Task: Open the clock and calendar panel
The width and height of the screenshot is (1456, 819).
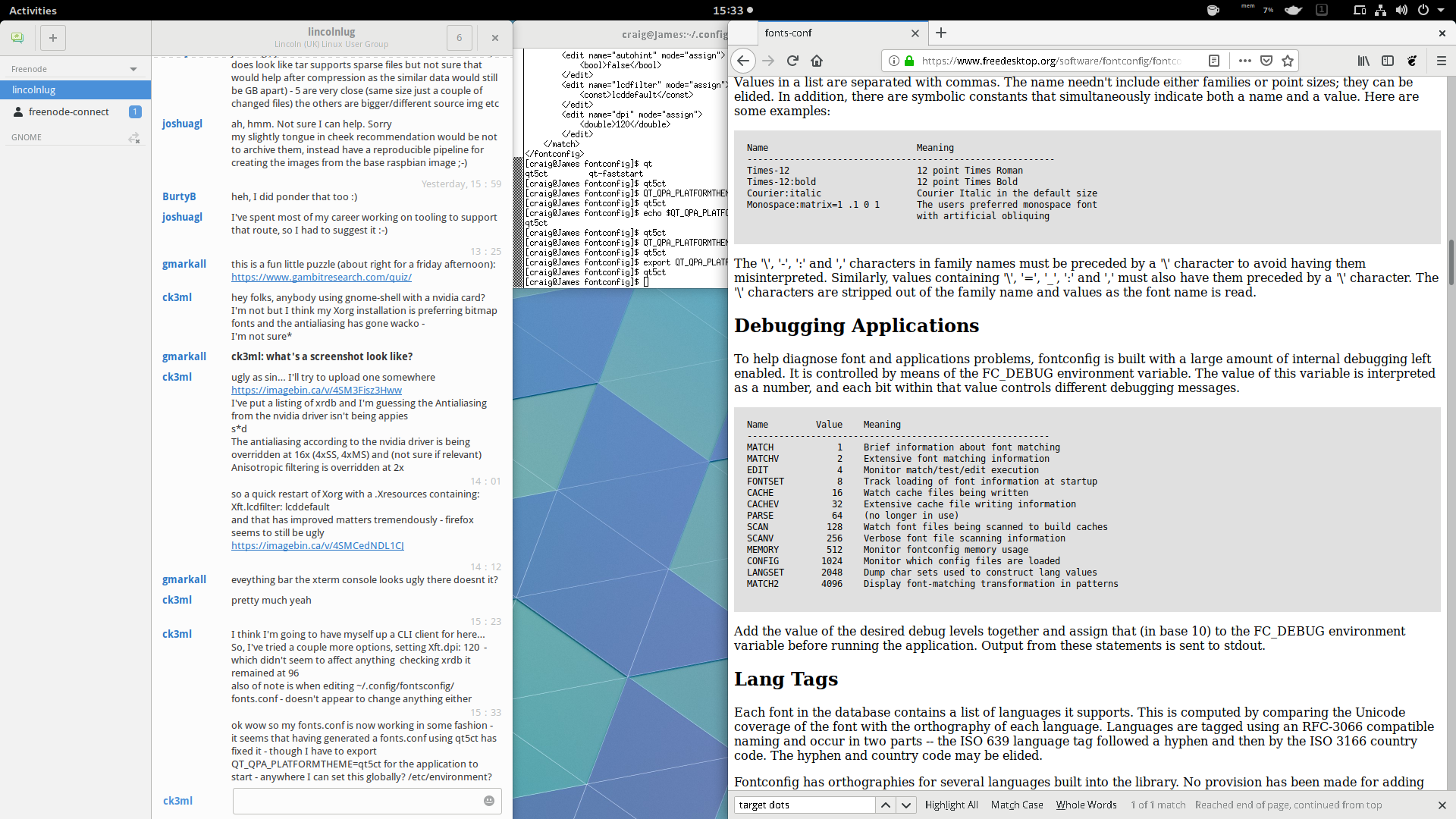Action: 733,11
